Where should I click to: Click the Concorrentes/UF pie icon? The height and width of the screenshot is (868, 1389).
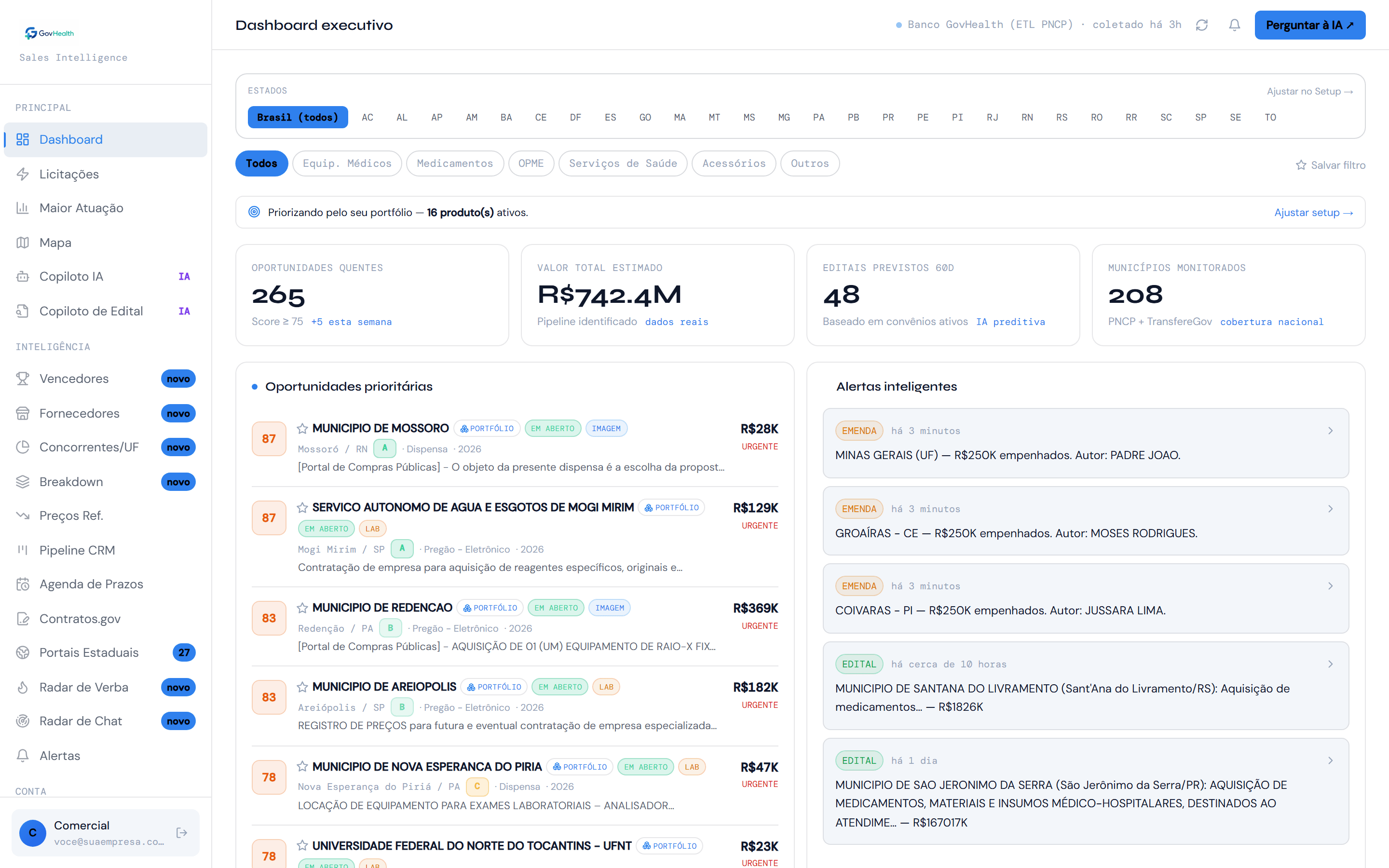point(22,447)
